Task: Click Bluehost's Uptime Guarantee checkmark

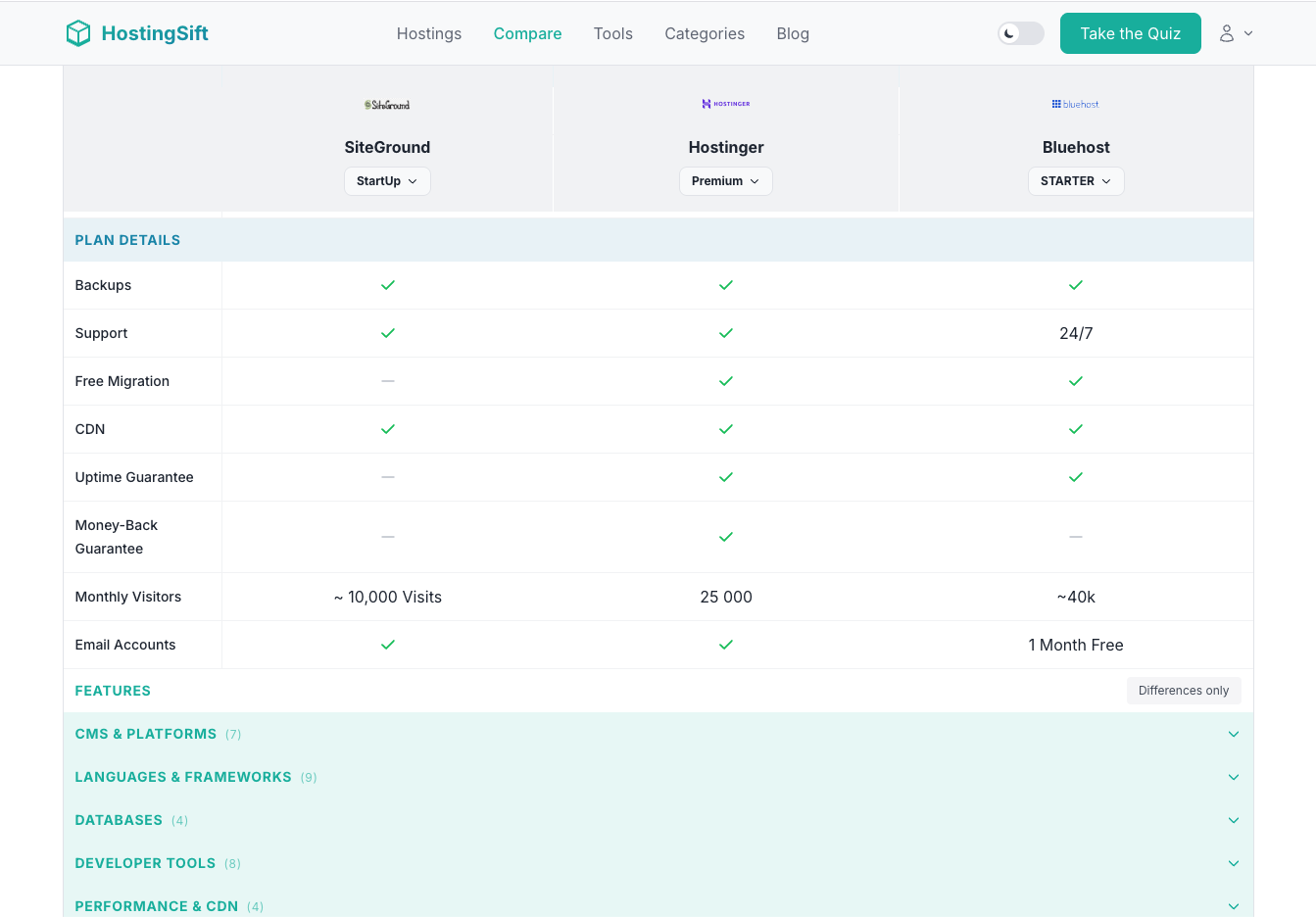Action: 1076,477
